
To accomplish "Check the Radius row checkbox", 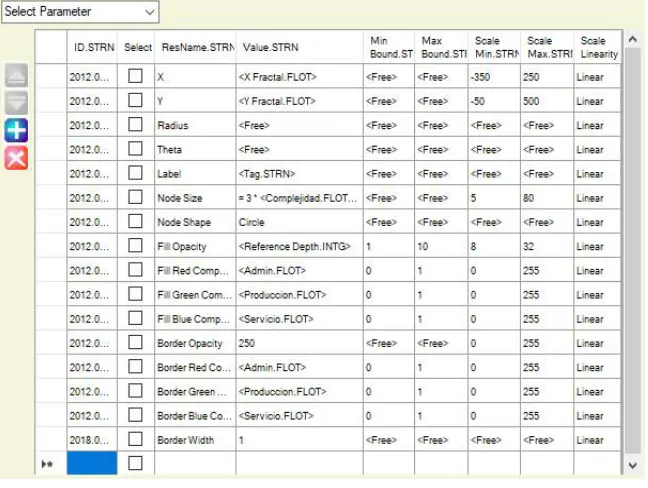I will 135,124.
